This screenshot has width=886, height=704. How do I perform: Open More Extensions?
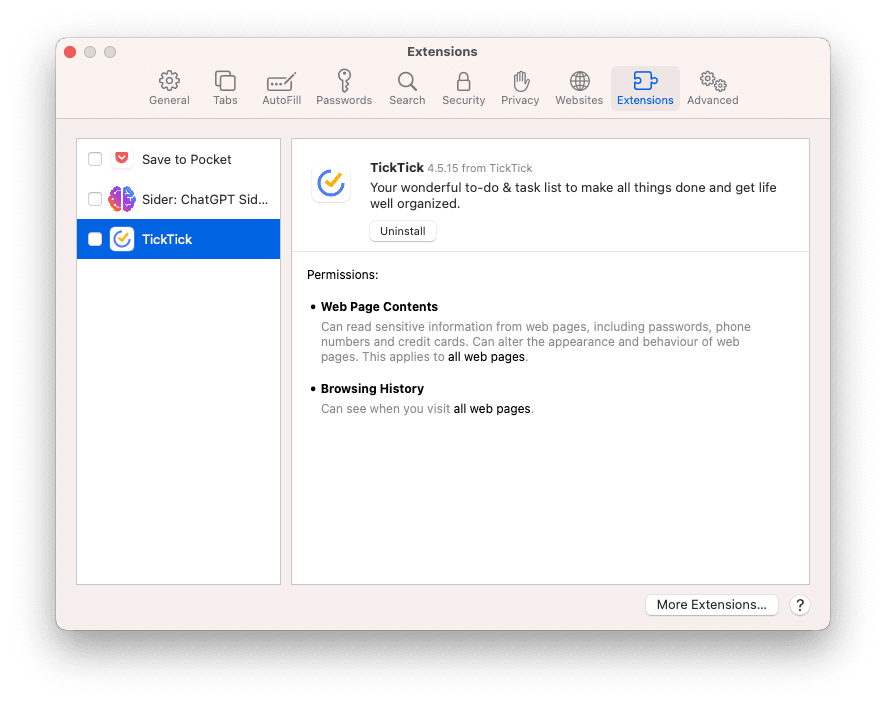pos(711,605)
